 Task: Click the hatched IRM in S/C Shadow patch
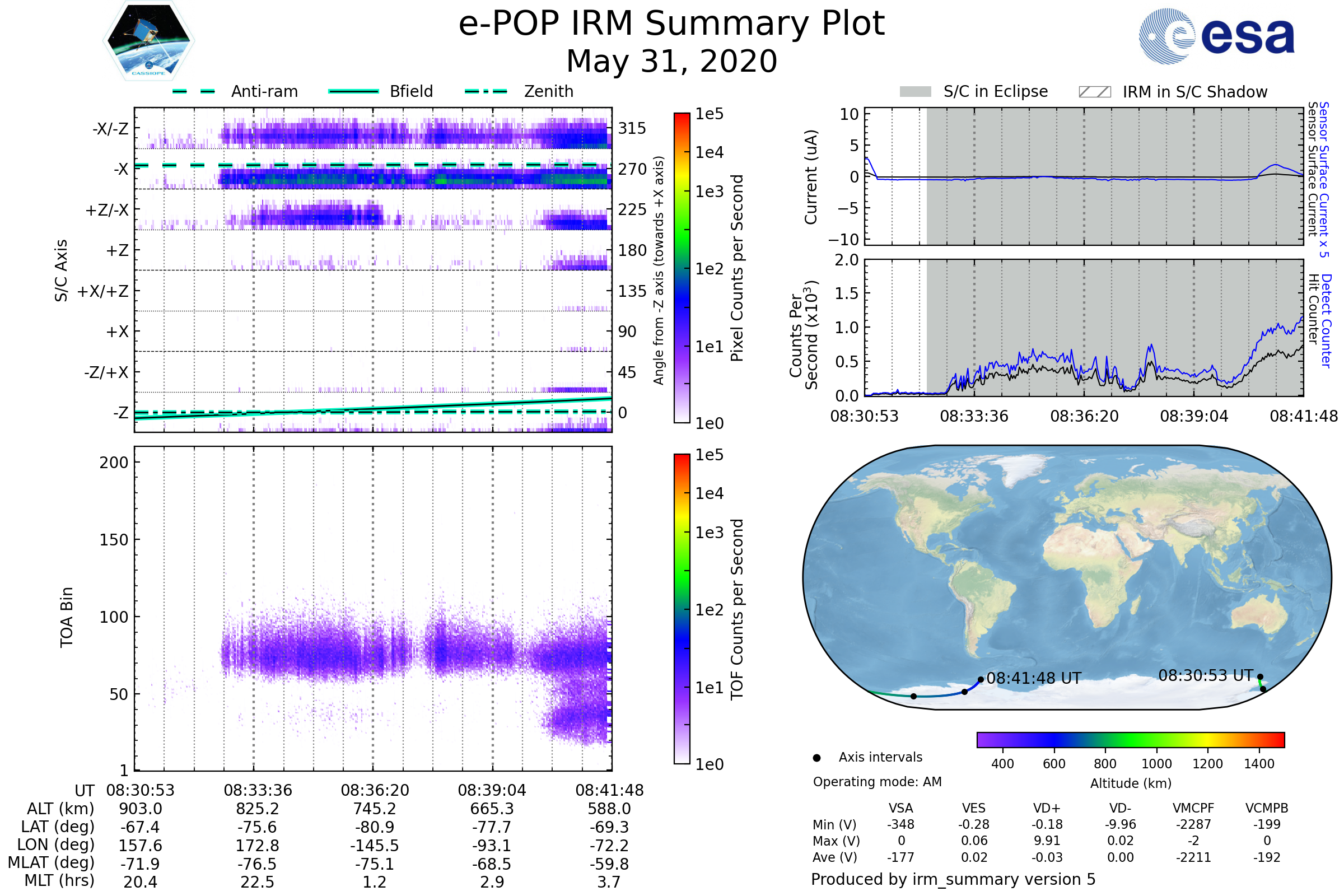tap(1094, 92)
